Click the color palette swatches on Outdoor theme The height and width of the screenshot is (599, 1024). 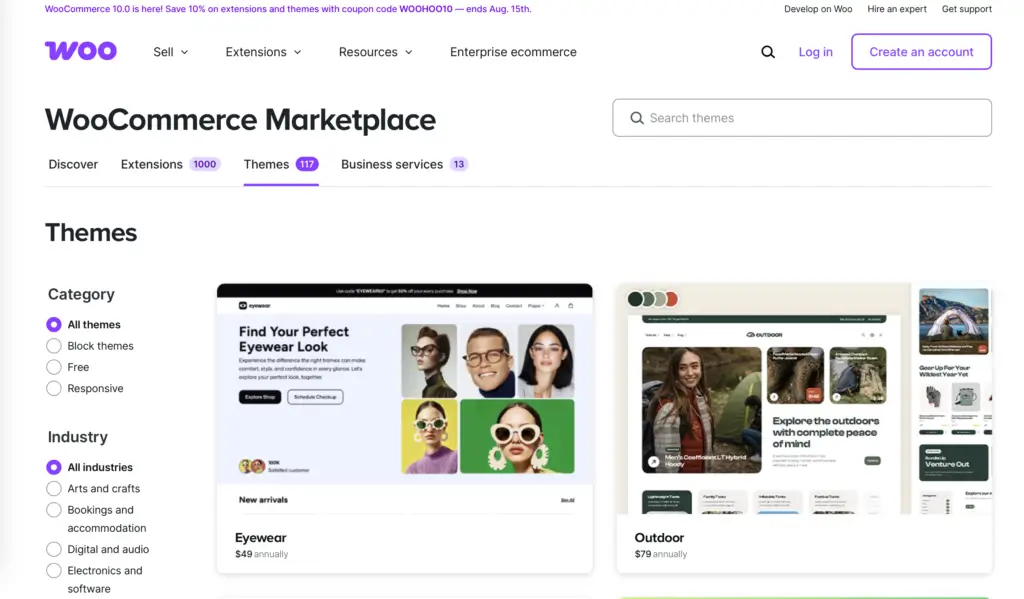tap(651, 298)
